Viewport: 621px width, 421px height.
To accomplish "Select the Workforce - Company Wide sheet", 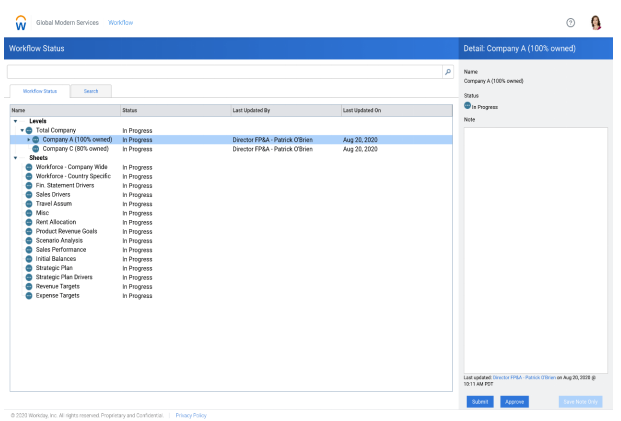I will pyautogui.click(x=71, y=167).
